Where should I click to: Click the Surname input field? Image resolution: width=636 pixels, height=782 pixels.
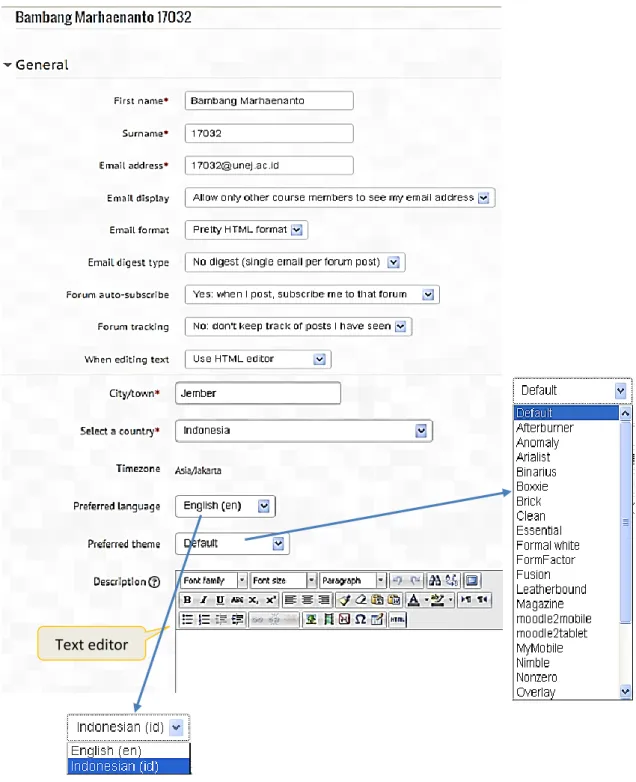click(x=269, y=133)
